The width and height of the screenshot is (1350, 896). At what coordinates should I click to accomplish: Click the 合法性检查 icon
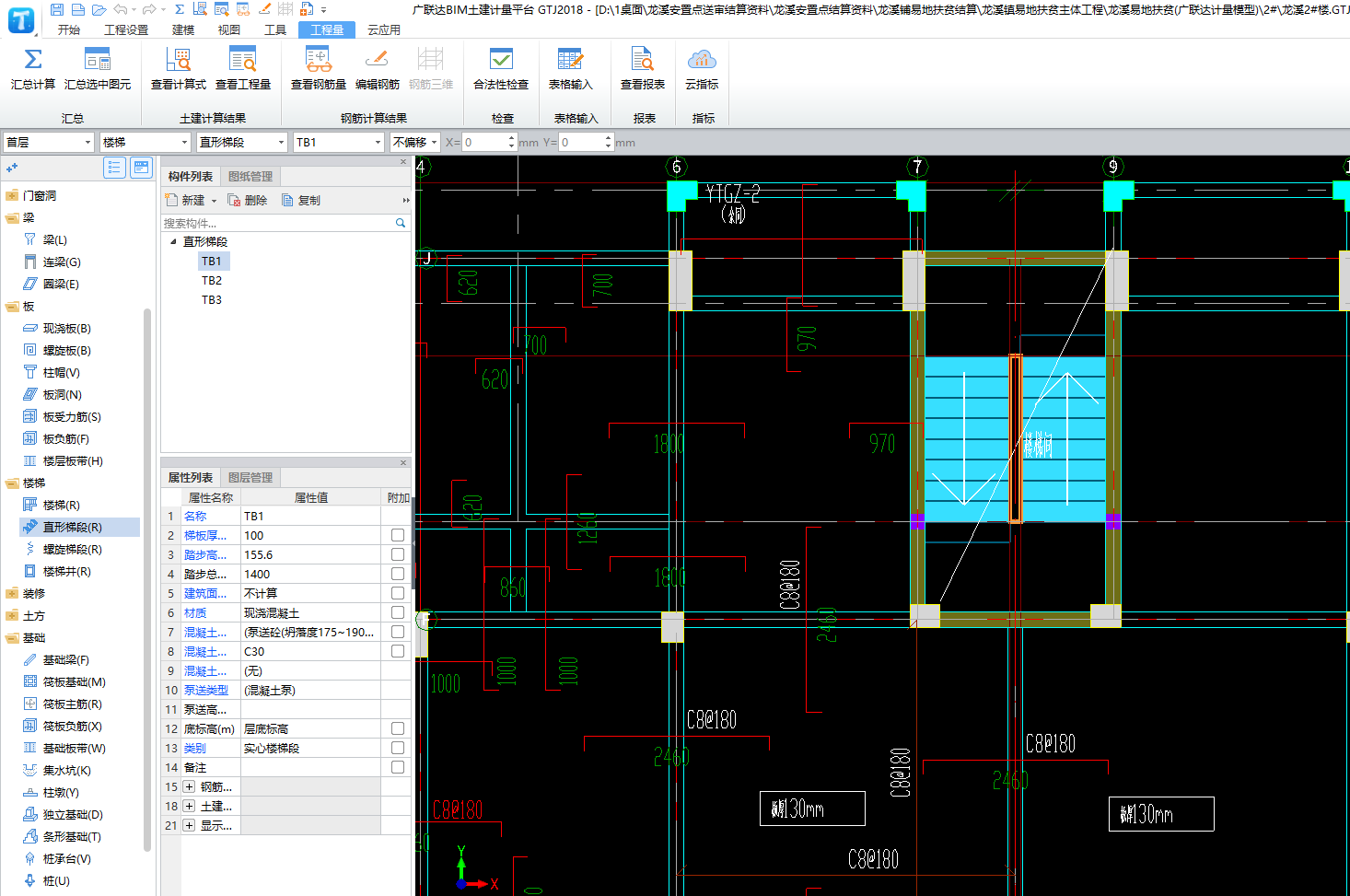pos(501,60)
